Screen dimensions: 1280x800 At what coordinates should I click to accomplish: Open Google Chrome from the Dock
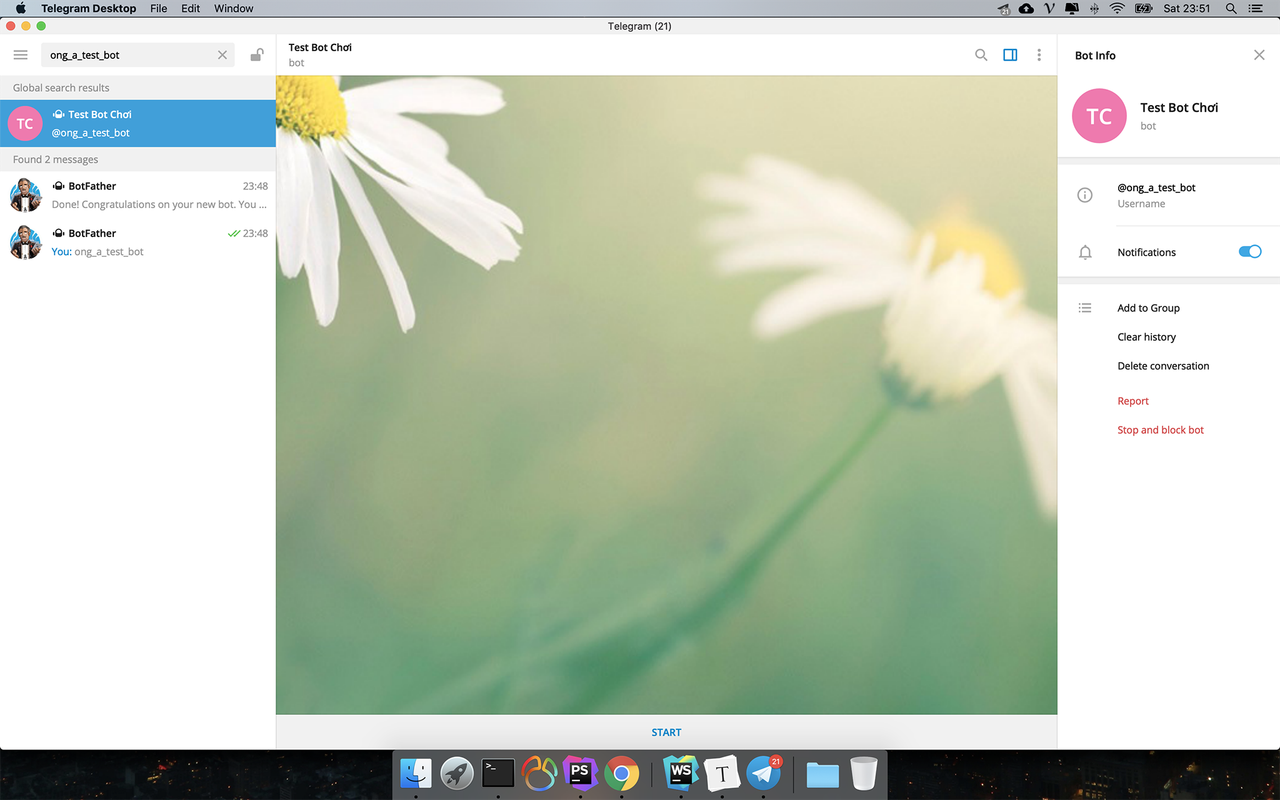[621, 773]
